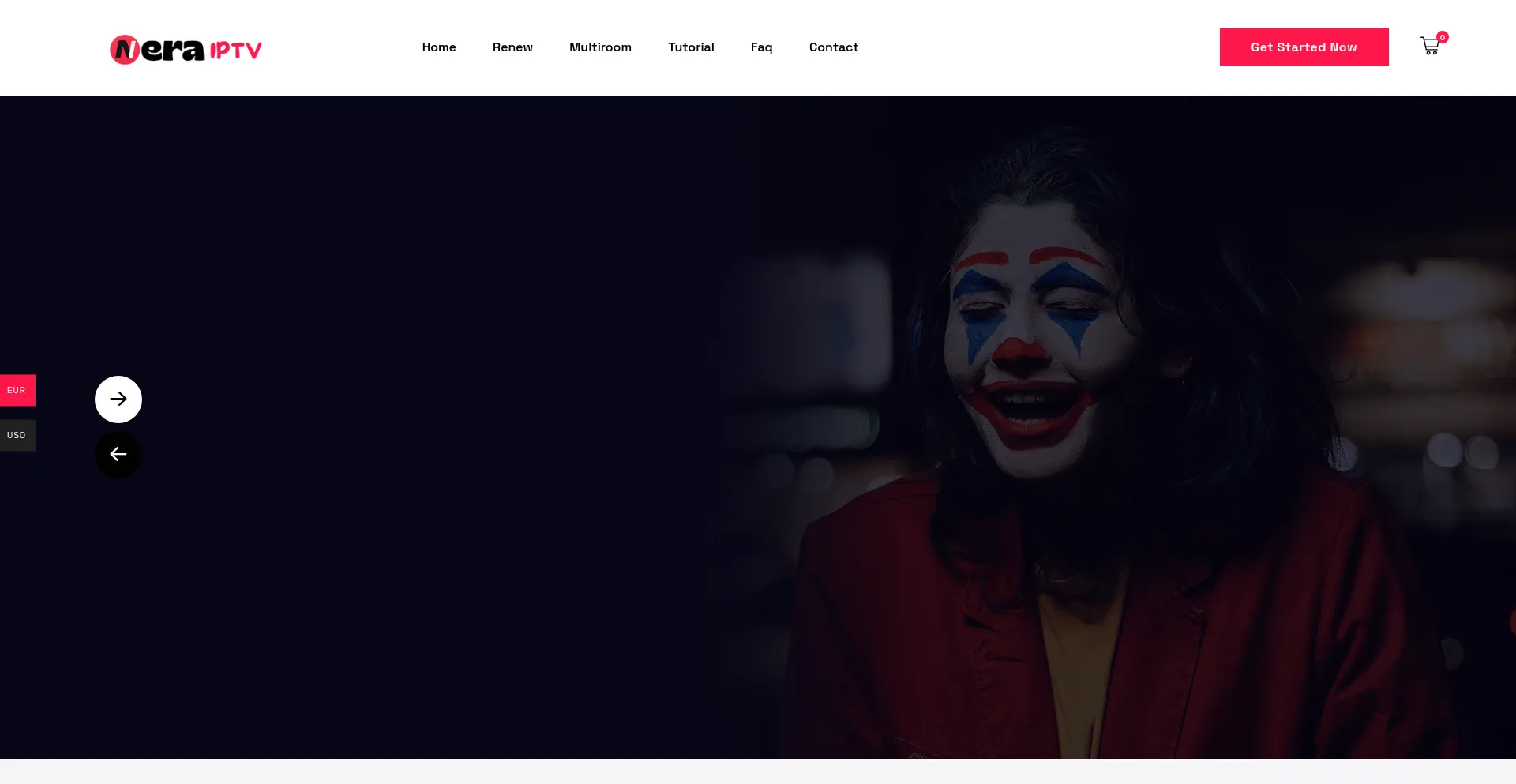Image resolution: width=1516 pixels, height=784 pixels.
Task: Advance slider with the right arrow button
Action: 118,400
